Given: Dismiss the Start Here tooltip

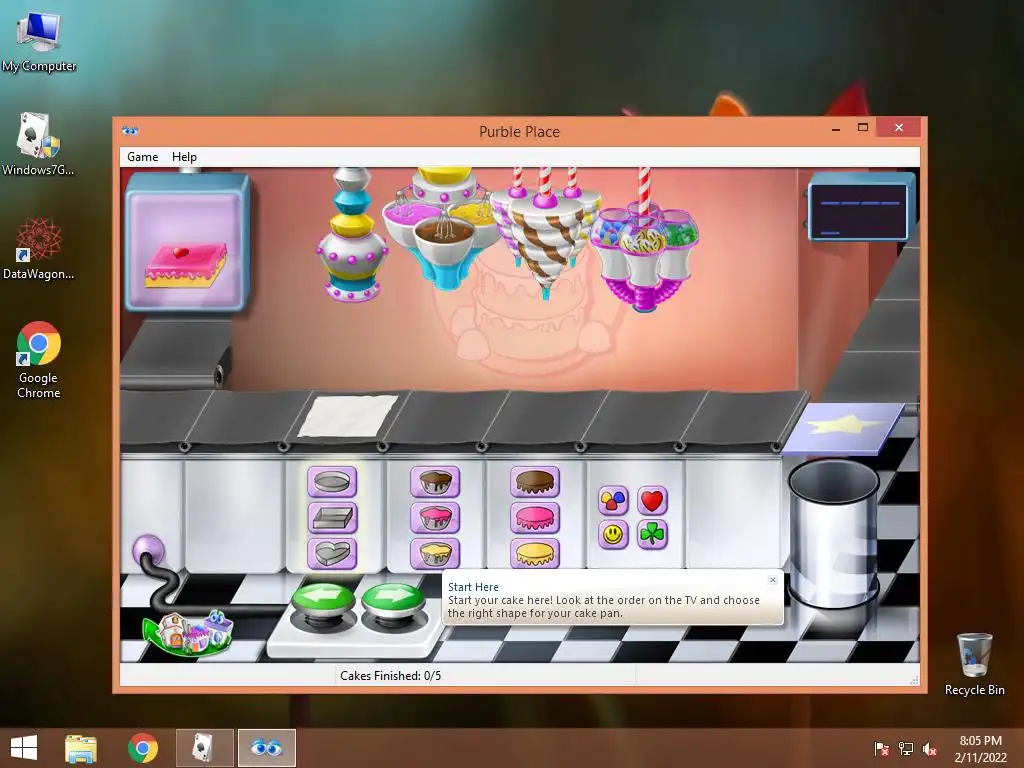Looking at the screenshot, I should [773, 580].
